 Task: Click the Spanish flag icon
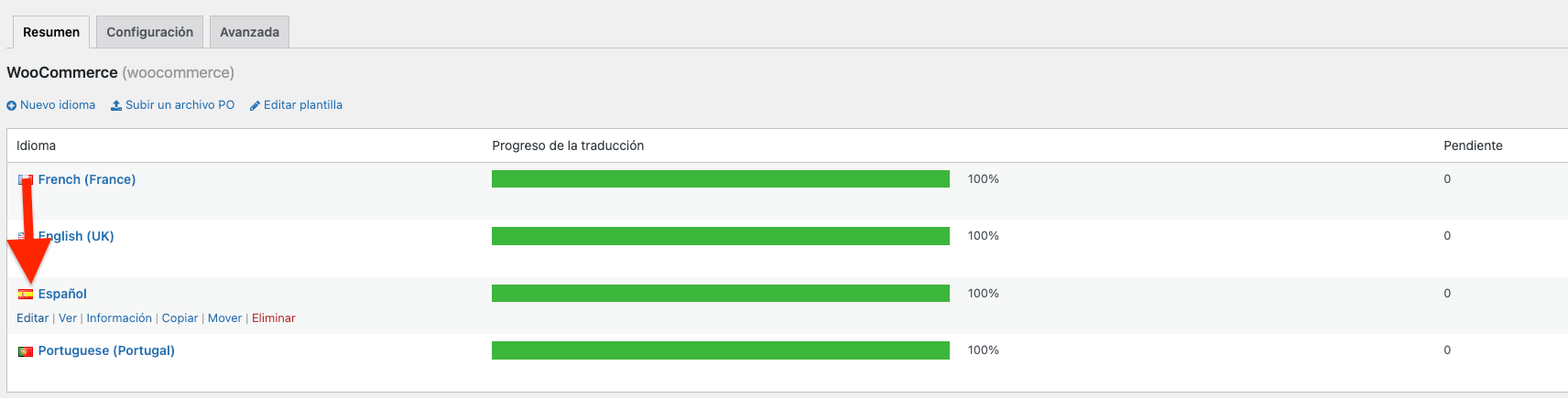coord(26,295)
